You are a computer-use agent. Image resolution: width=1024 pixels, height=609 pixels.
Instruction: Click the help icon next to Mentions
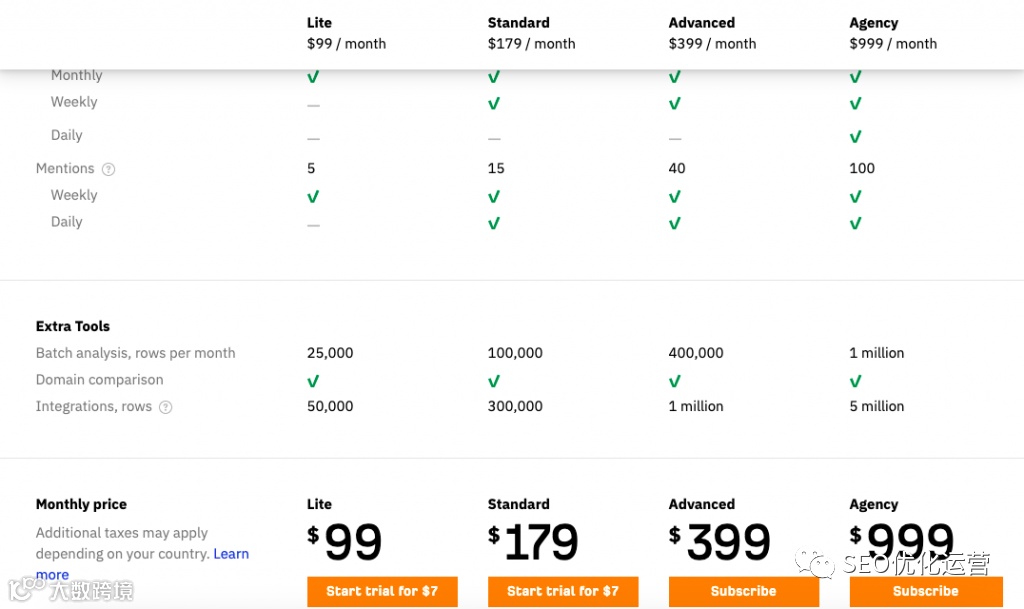coord(109,169)
